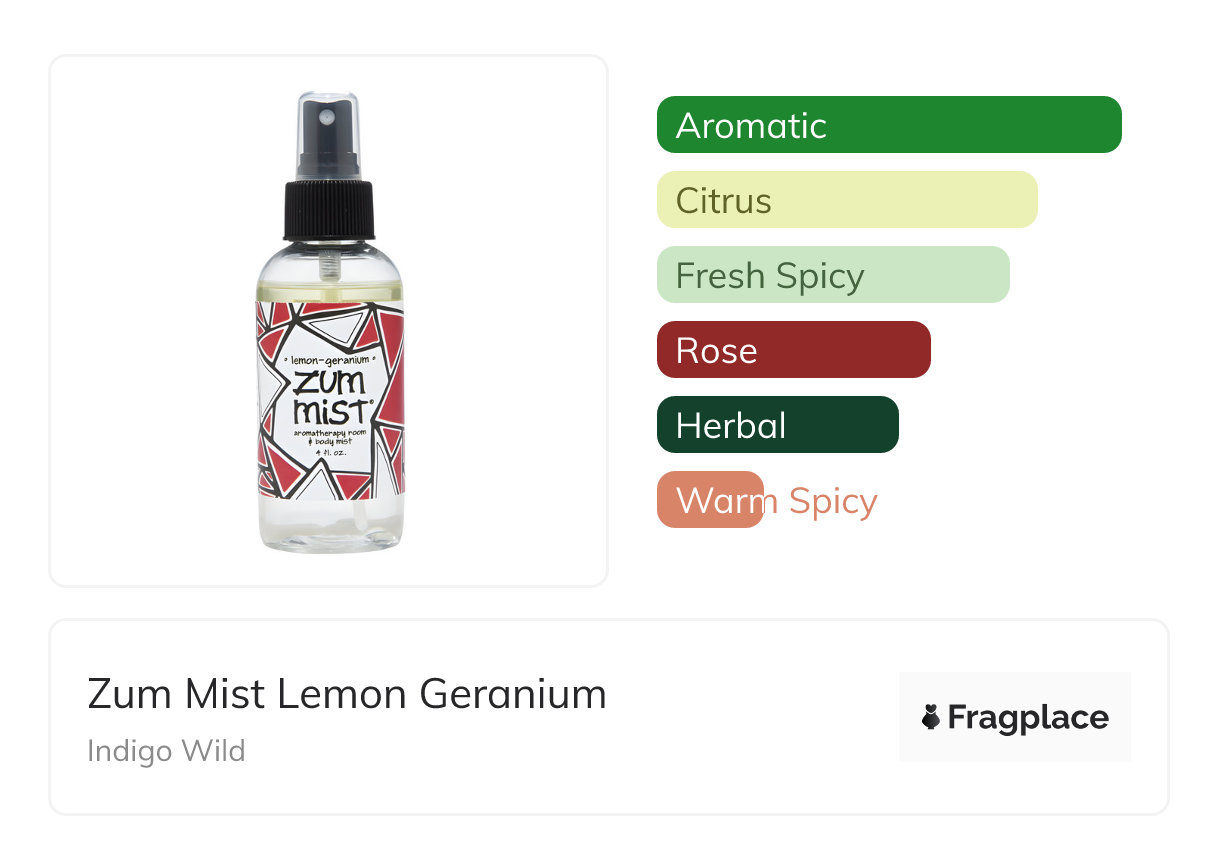1218x864 pixels.
Task: Click the Fragplace wordmark text
Action: pyautogui.click(x=1027, y=717)
